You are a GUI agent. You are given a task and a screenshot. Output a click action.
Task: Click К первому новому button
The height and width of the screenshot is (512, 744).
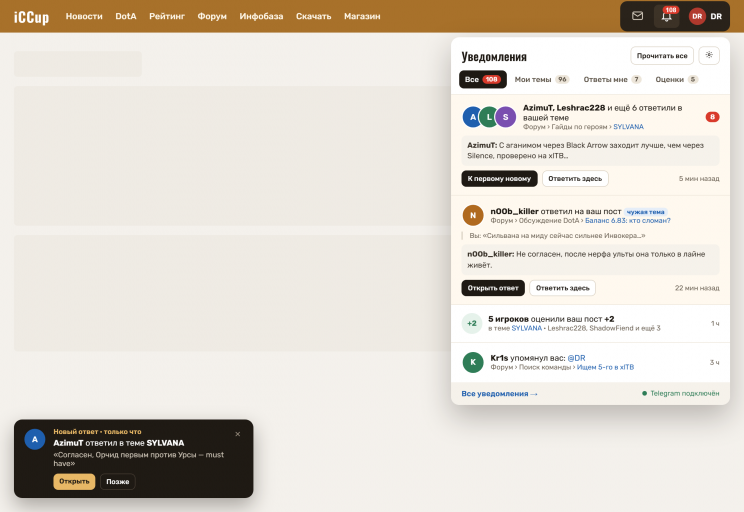(x=499, y=178)
